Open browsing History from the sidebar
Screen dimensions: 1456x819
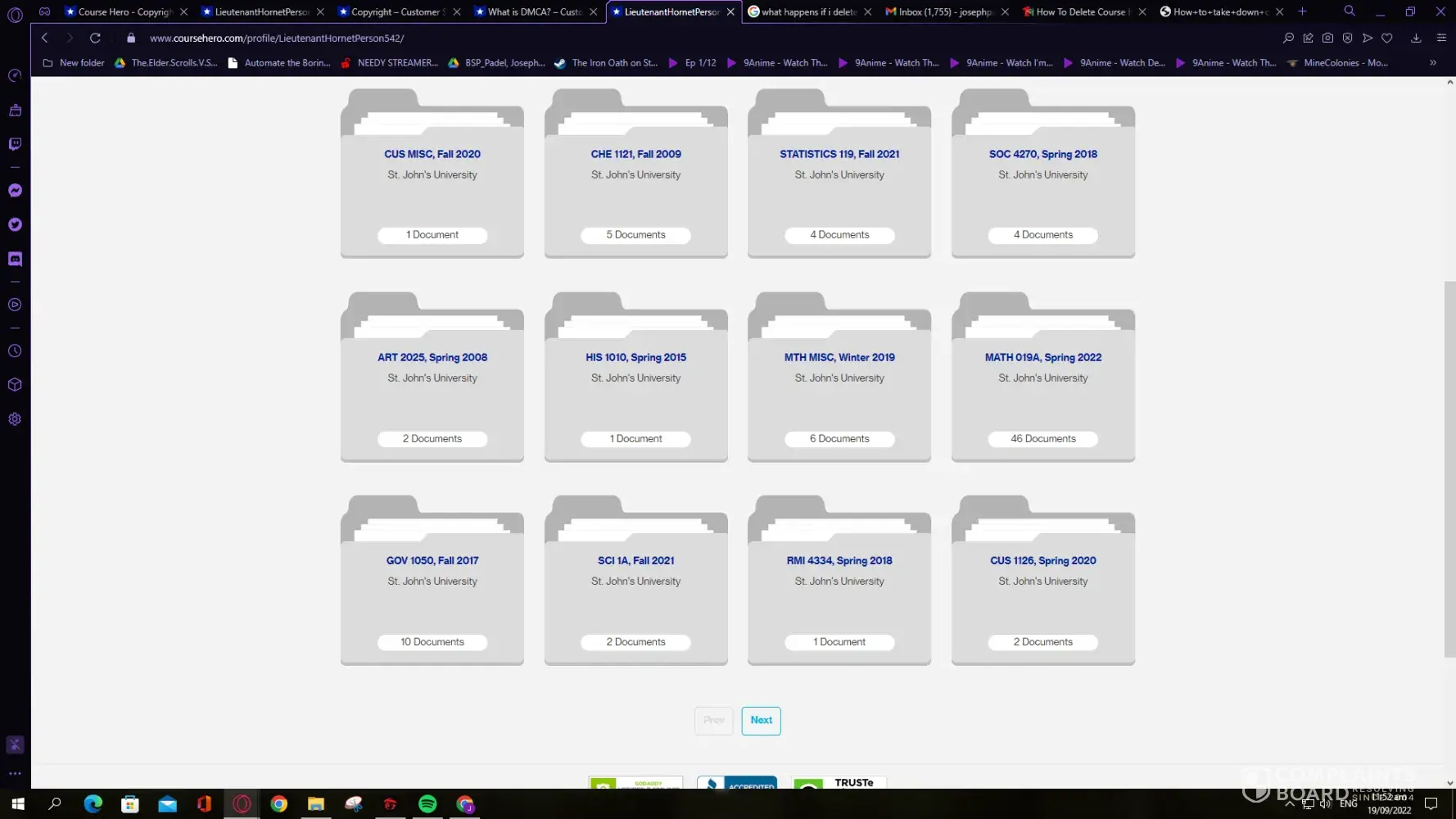point(15,351)
